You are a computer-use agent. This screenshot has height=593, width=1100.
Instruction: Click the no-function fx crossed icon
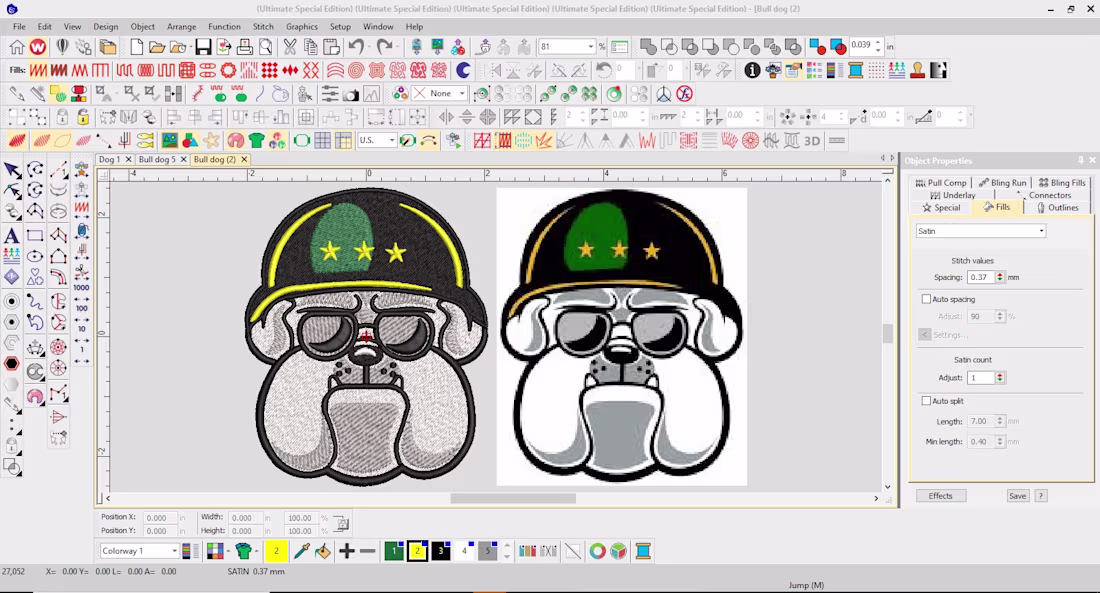(x=685, y=94)
